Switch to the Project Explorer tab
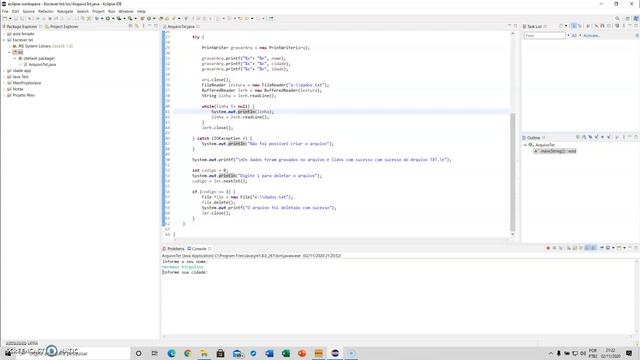The image size is (640, 360). click(62, 27)
